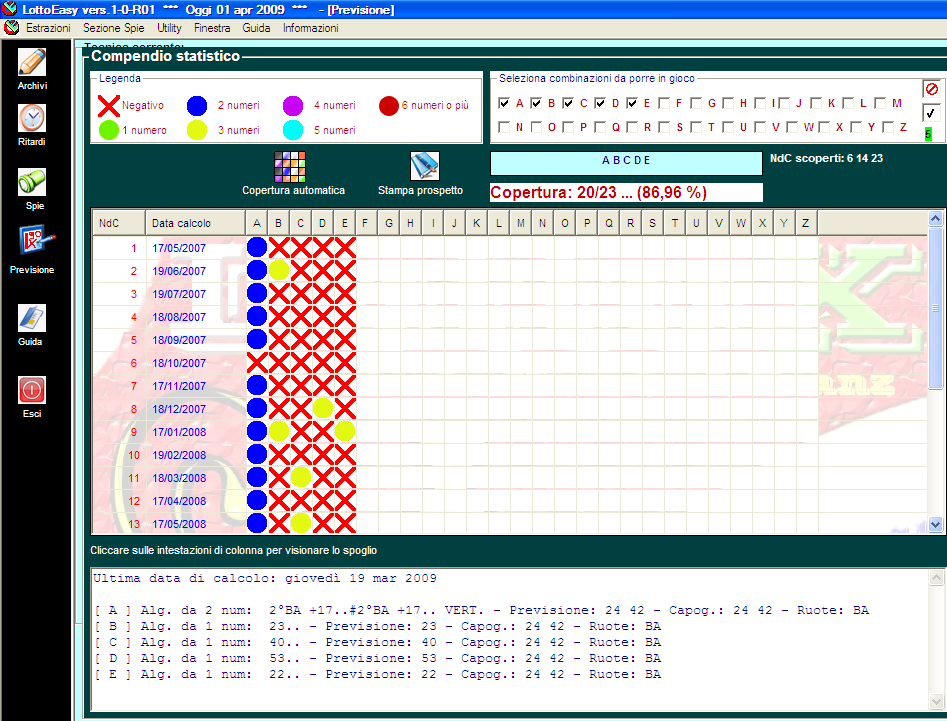Uncheck combination C checkbox
The width and height of the screenshot is (947, 721).
(568, 103)
